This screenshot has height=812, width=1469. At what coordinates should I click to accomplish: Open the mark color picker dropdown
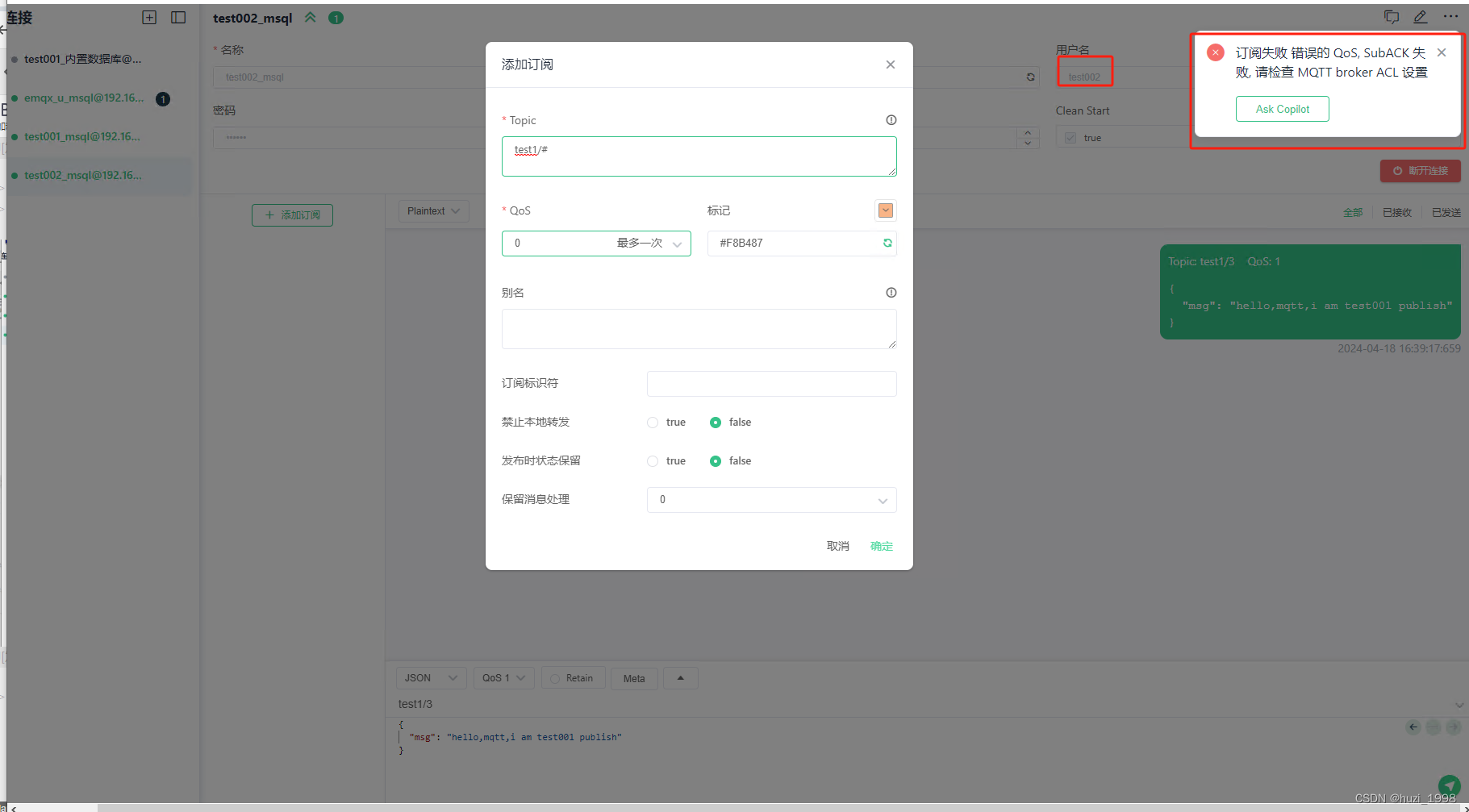(x=886, y=210)
